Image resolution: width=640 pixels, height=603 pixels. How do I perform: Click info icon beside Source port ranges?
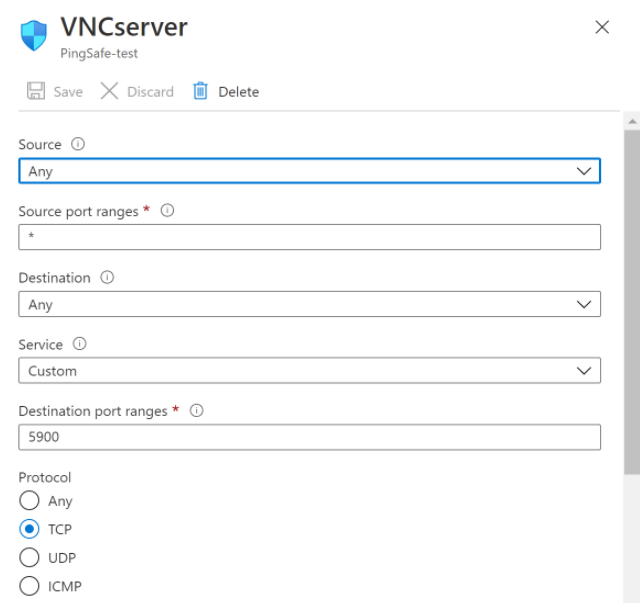(168, 211)
